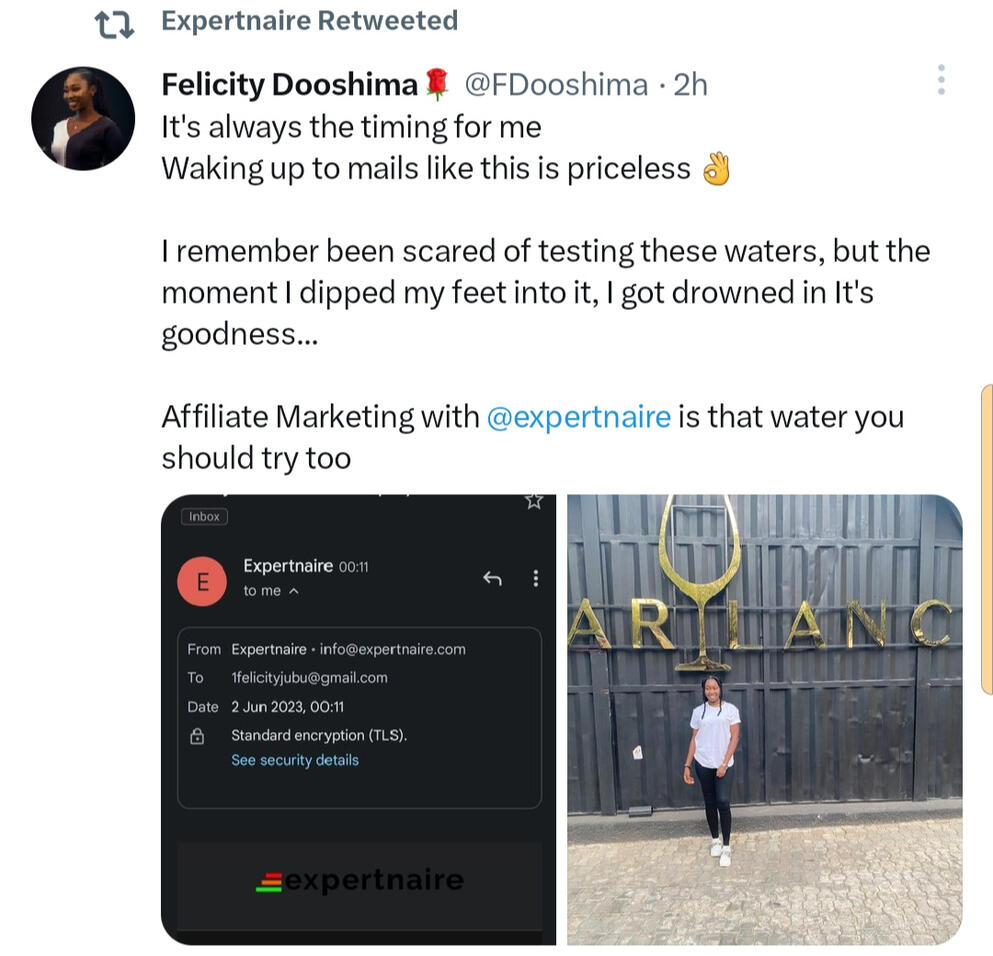Viewport: 993px width, 956px height.
Task: Open the @FDooshima handle
Action: [x=556, y=85]
